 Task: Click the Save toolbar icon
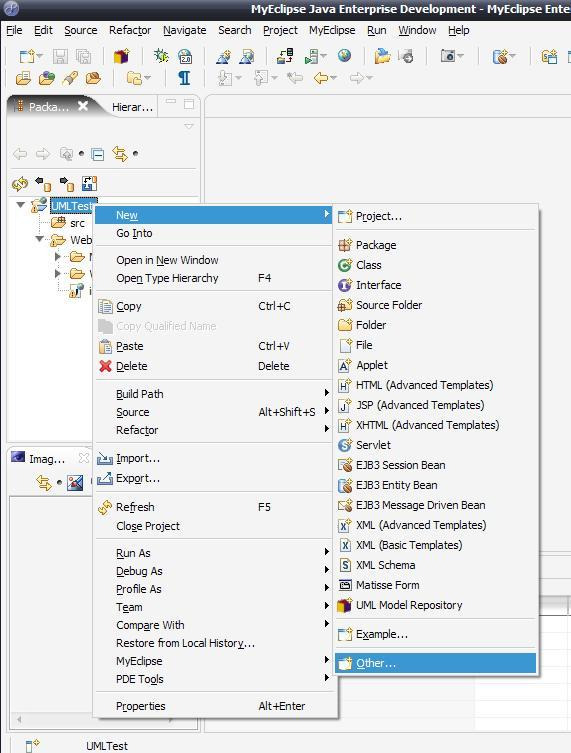60,56
